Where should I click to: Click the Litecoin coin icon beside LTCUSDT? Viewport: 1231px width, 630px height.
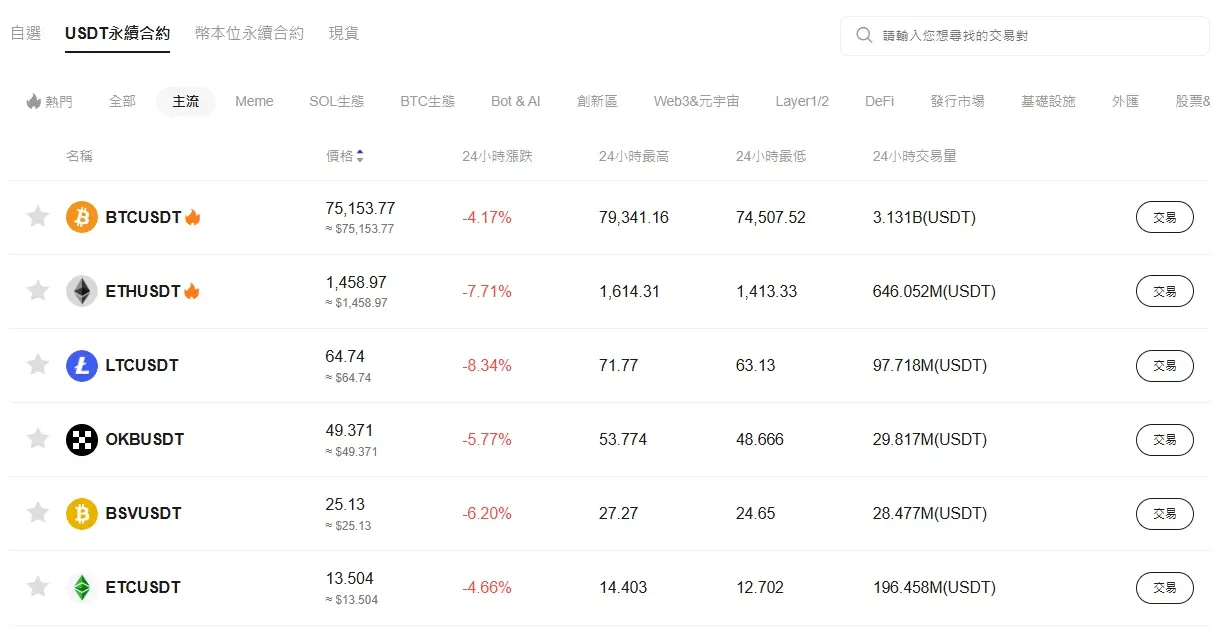pos(81,365)
